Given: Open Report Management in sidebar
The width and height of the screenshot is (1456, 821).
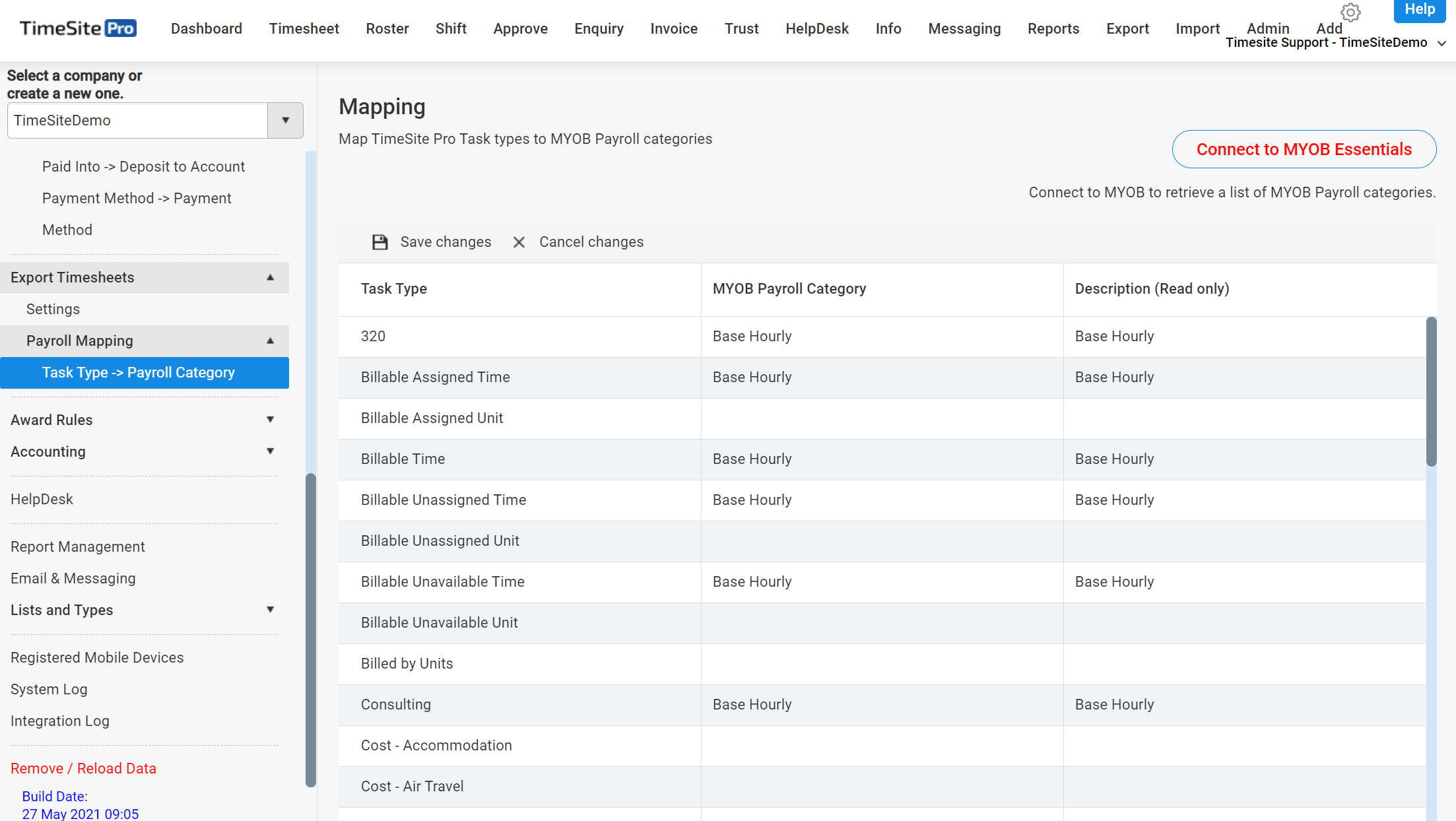Looking at the screenshot, I should click(77, 546).
